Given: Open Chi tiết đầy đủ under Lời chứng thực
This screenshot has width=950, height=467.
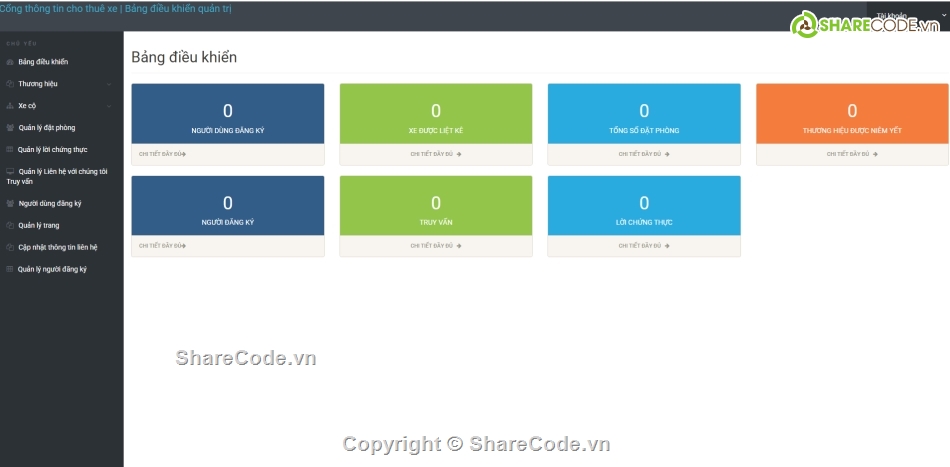Looking at the screenshot, I should pos(644,246).
